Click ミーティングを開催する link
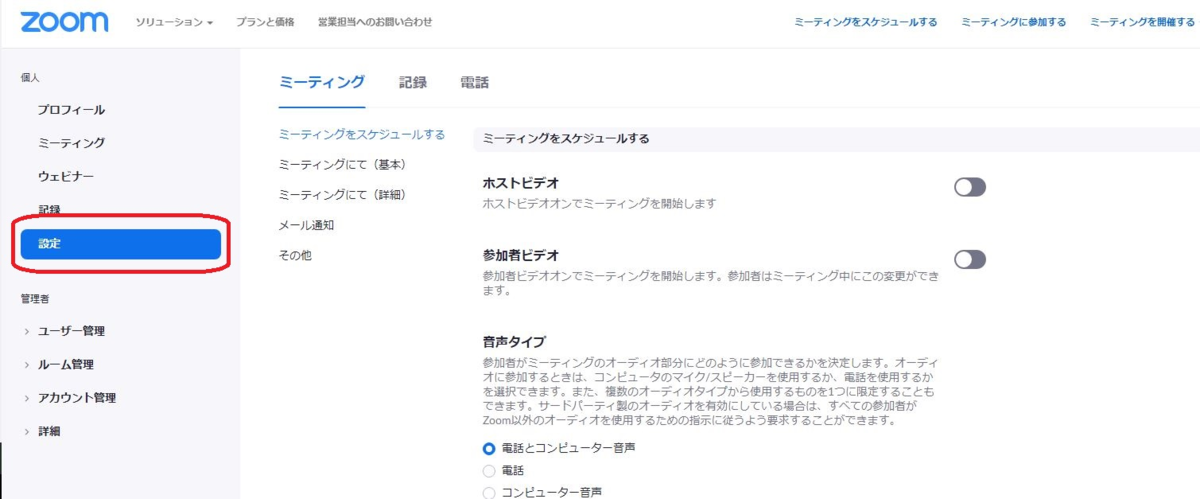This screenshot has height=499, width=1200. [x=1143, y=22]
